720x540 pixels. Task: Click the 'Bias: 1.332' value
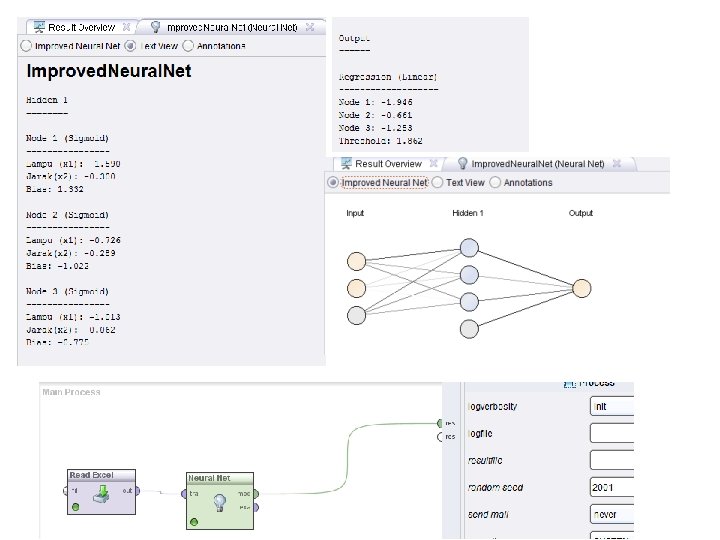(55, 189)
